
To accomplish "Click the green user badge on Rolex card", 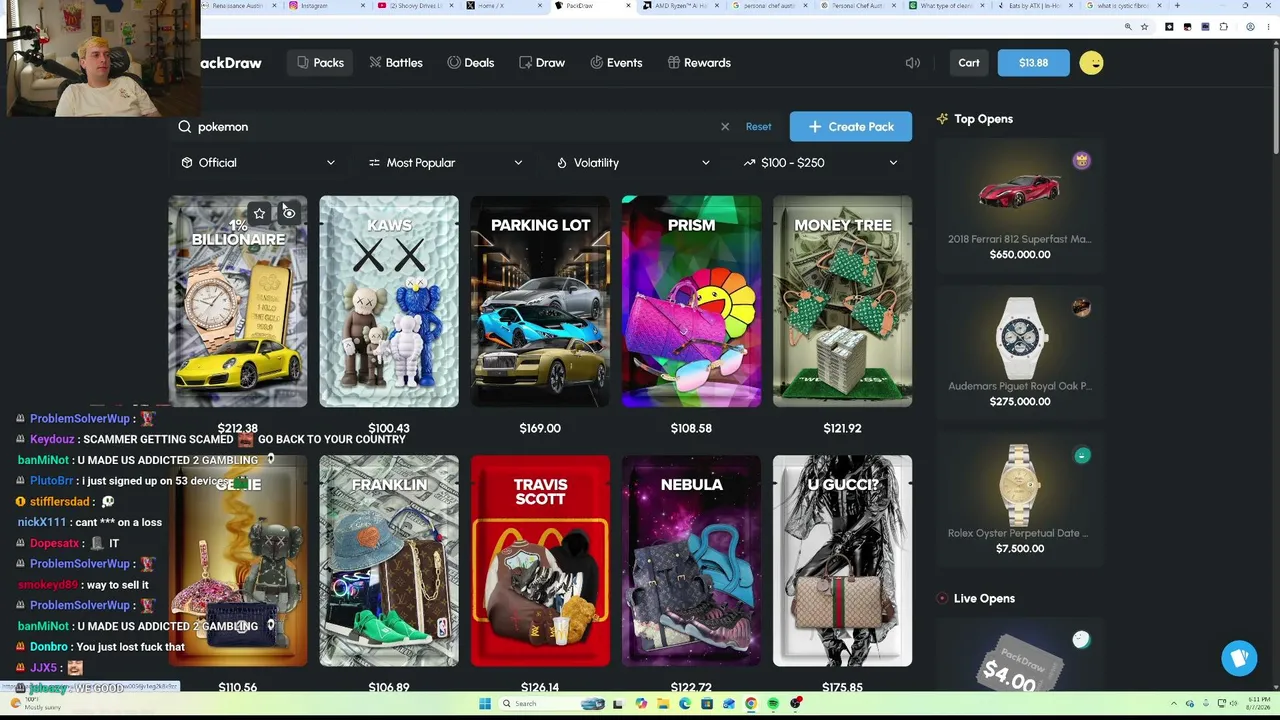I will pyautogui.click(x=1081, y=455).
